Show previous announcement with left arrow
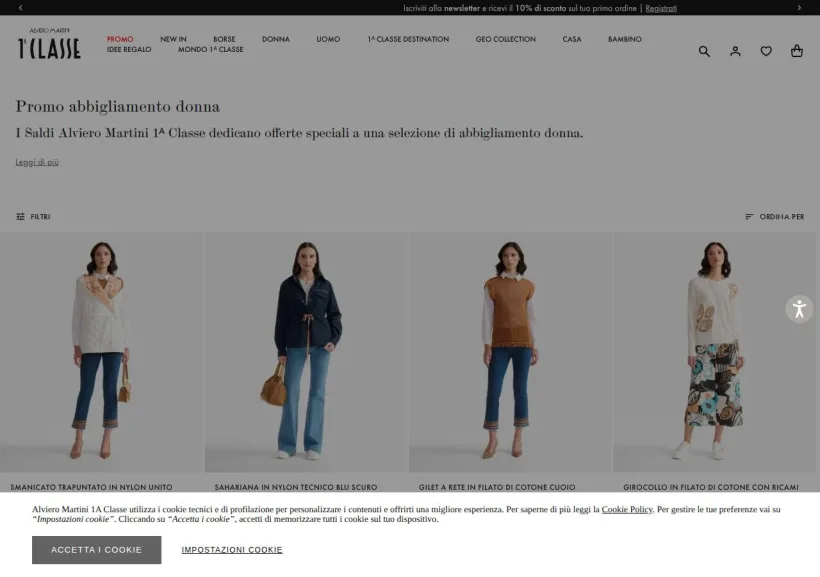Viewport: 820px width, 577px height. [20, 8]
